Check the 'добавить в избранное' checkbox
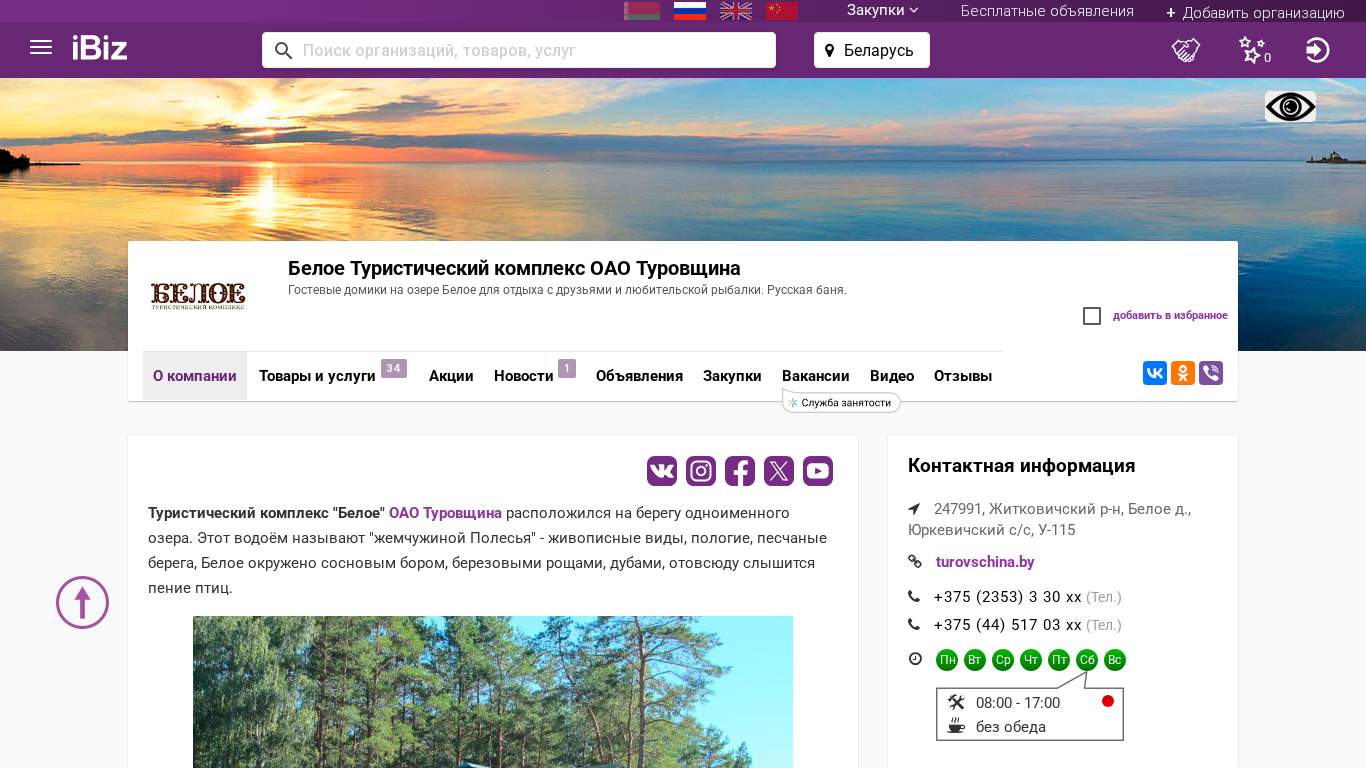Screen dimensions: 1366x768 [x=1092, y=316]
